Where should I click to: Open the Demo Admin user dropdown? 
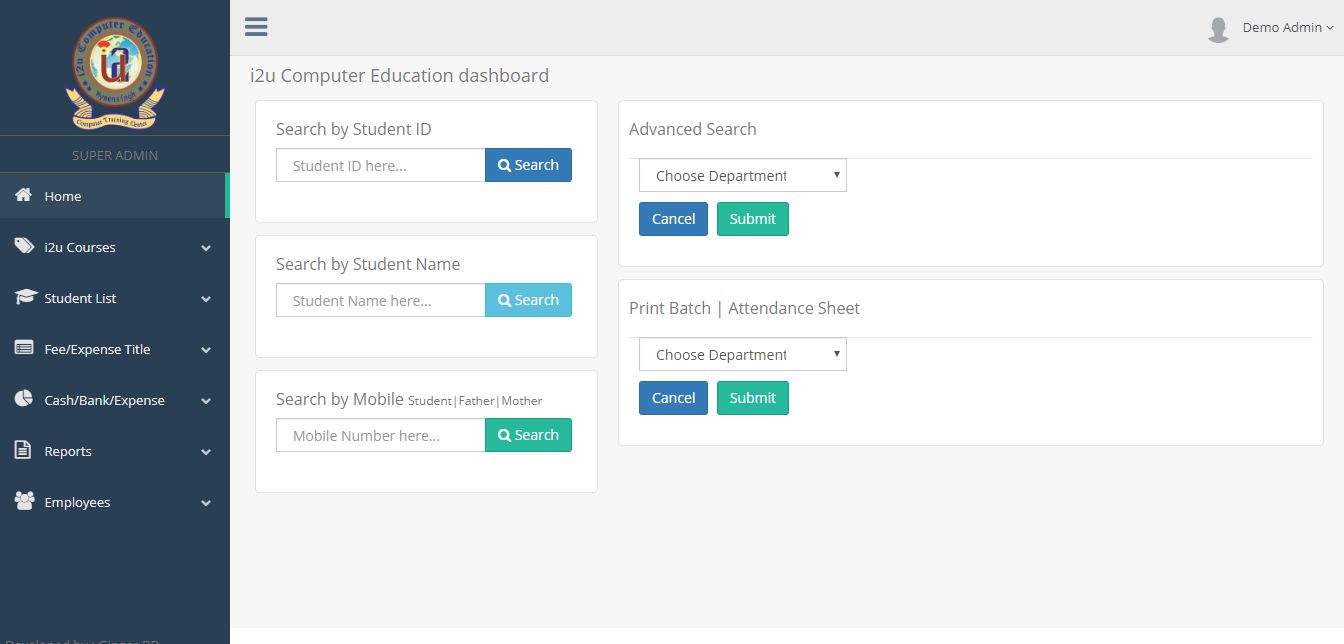coord(1288,28)
